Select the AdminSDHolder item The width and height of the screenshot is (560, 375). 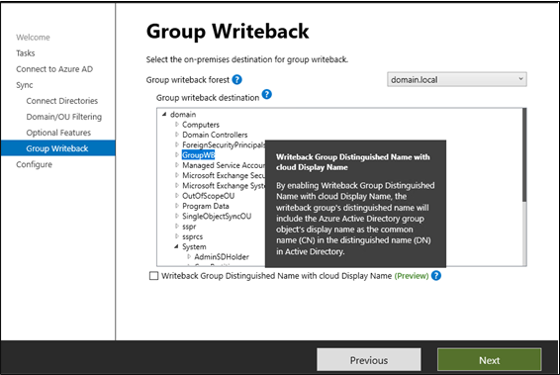click(221, 257)
